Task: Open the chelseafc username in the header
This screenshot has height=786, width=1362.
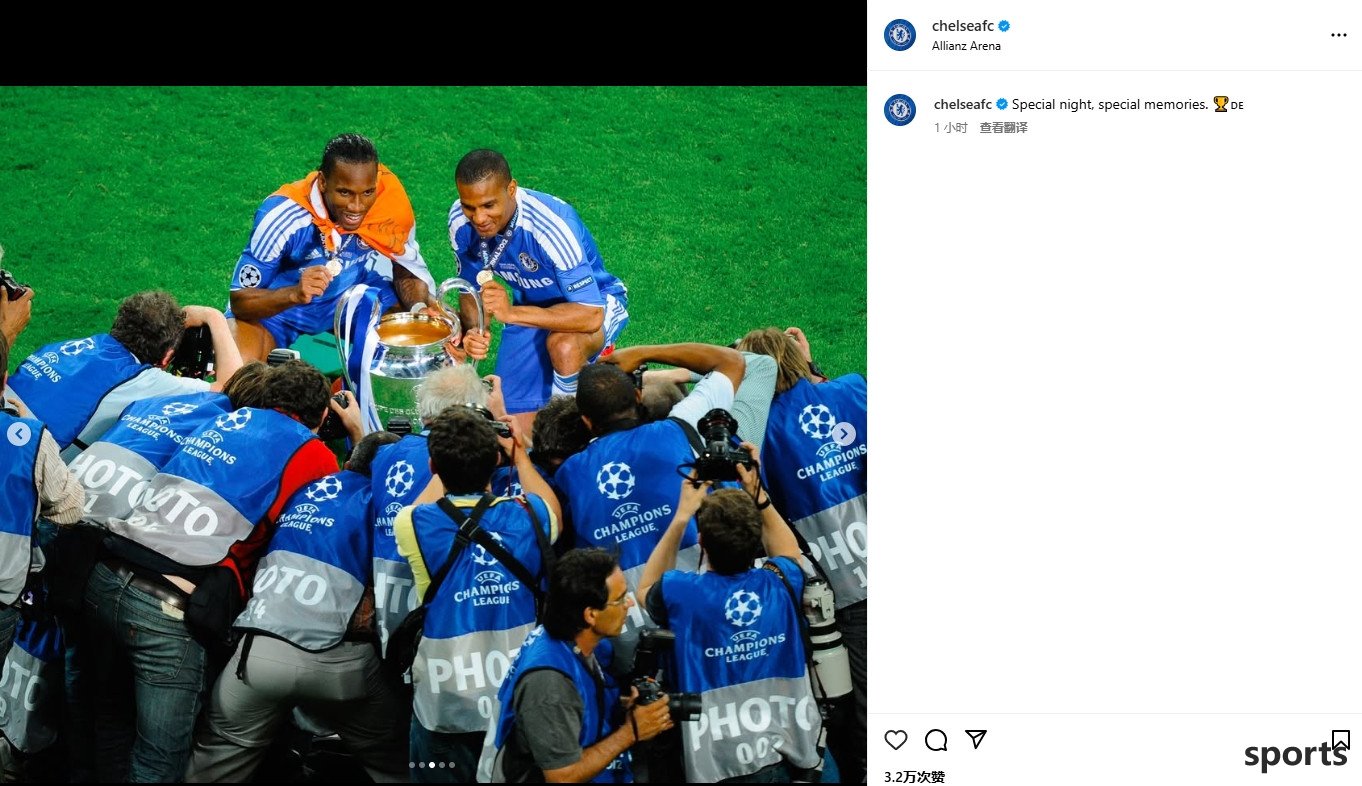Action: coord(963,26)
